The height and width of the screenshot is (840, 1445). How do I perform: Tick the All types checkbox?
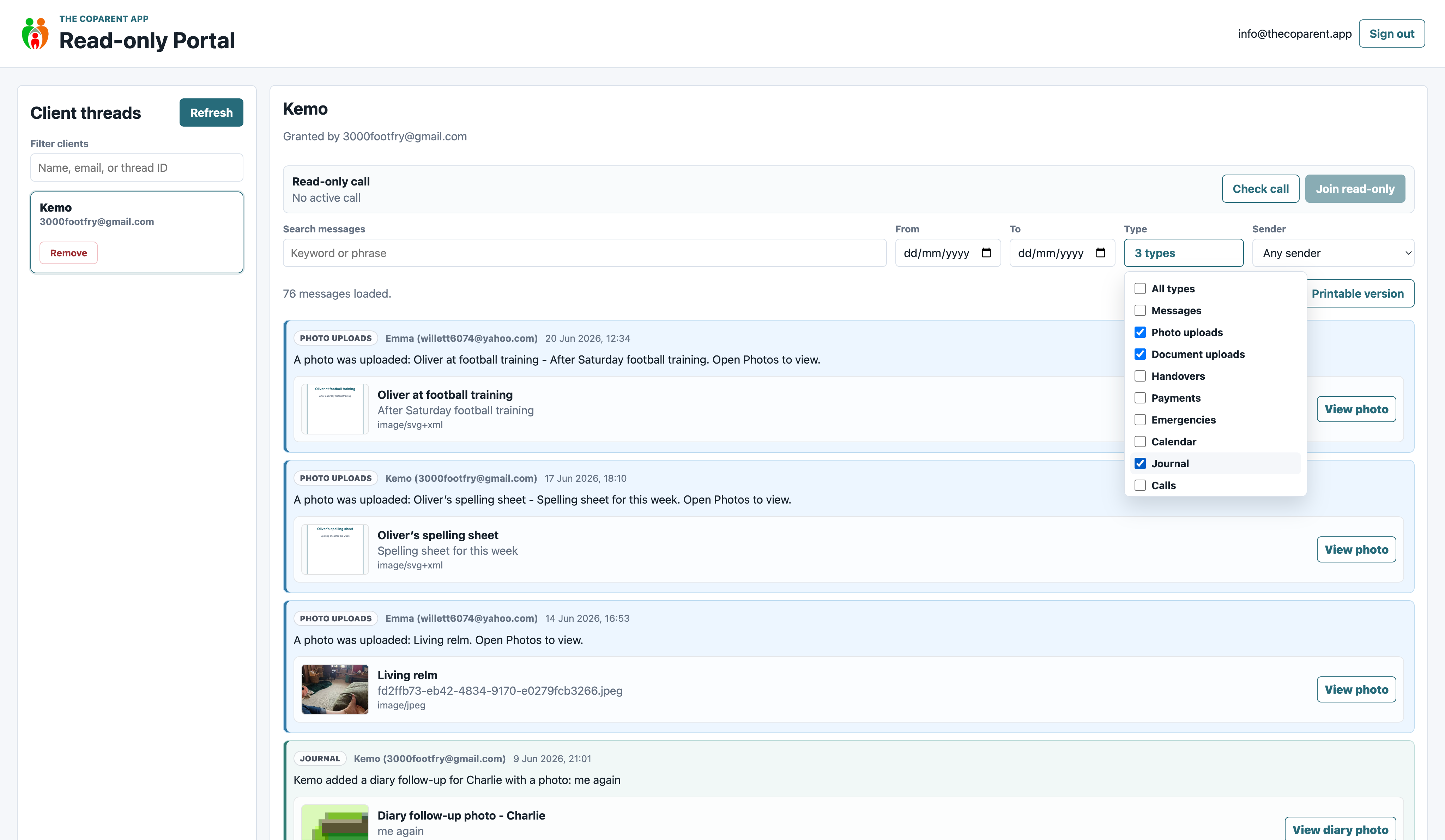[x=1140, y=288]
